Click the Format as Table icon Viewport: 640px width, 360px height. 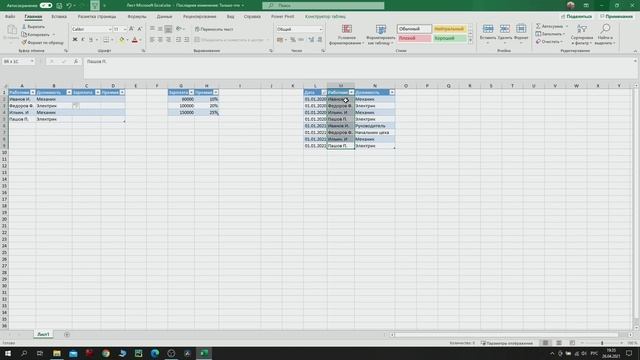pos(381,29)
